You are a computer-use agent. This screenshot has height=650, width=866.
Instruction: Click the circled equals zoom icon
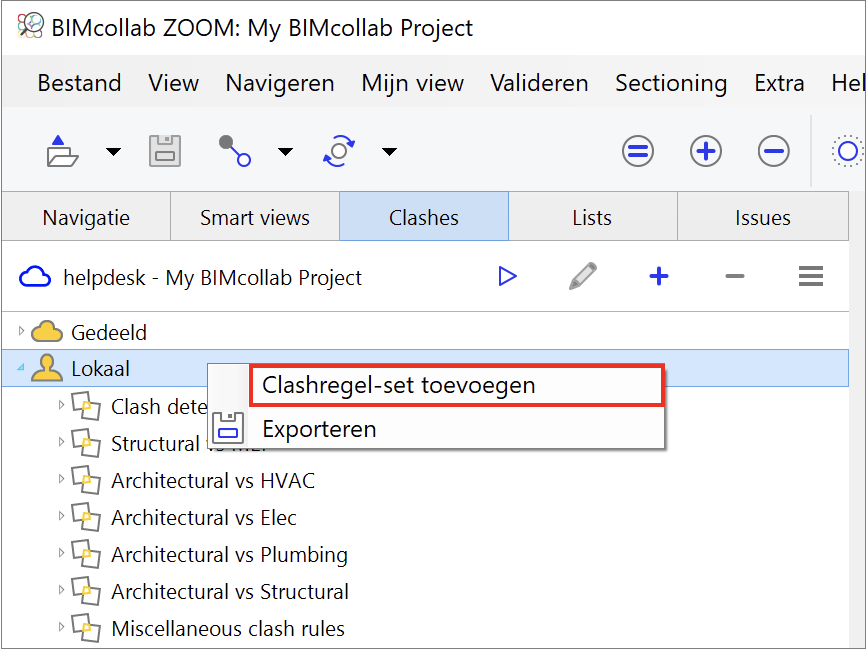(638, 152)
